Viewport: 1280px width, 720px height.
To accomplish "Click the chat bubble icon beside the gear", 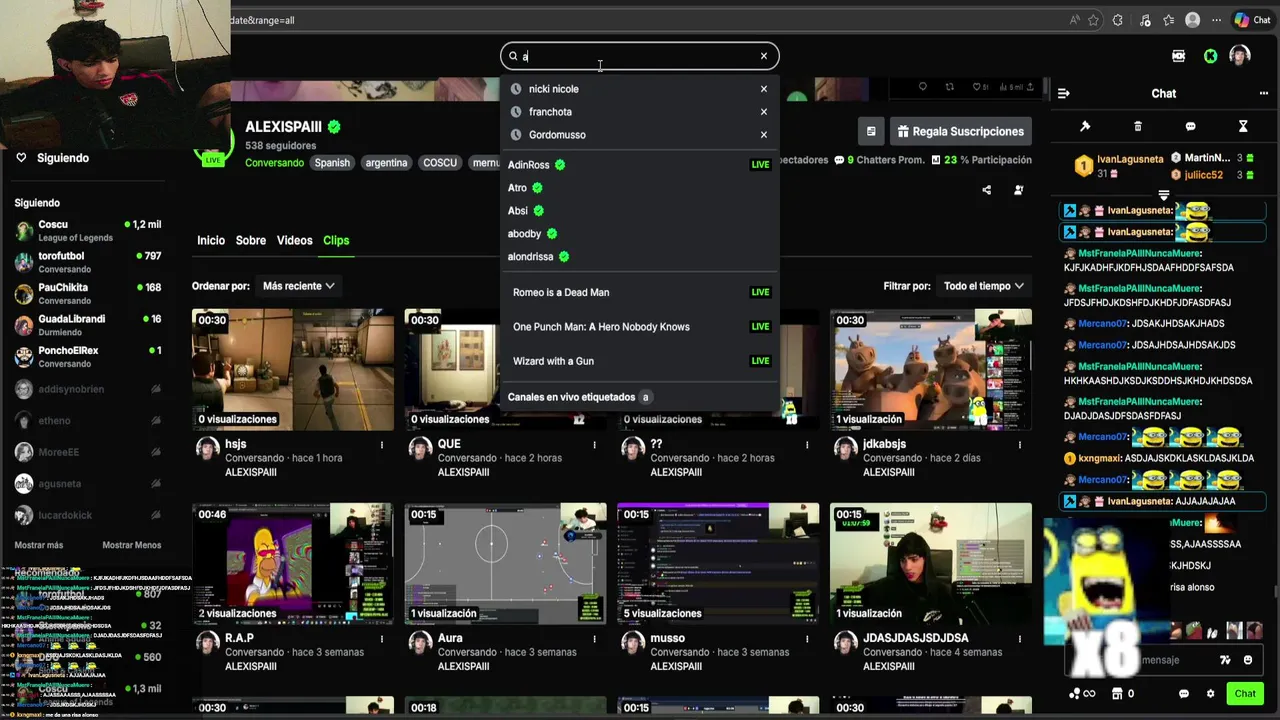I will [x=1184, y=694].
